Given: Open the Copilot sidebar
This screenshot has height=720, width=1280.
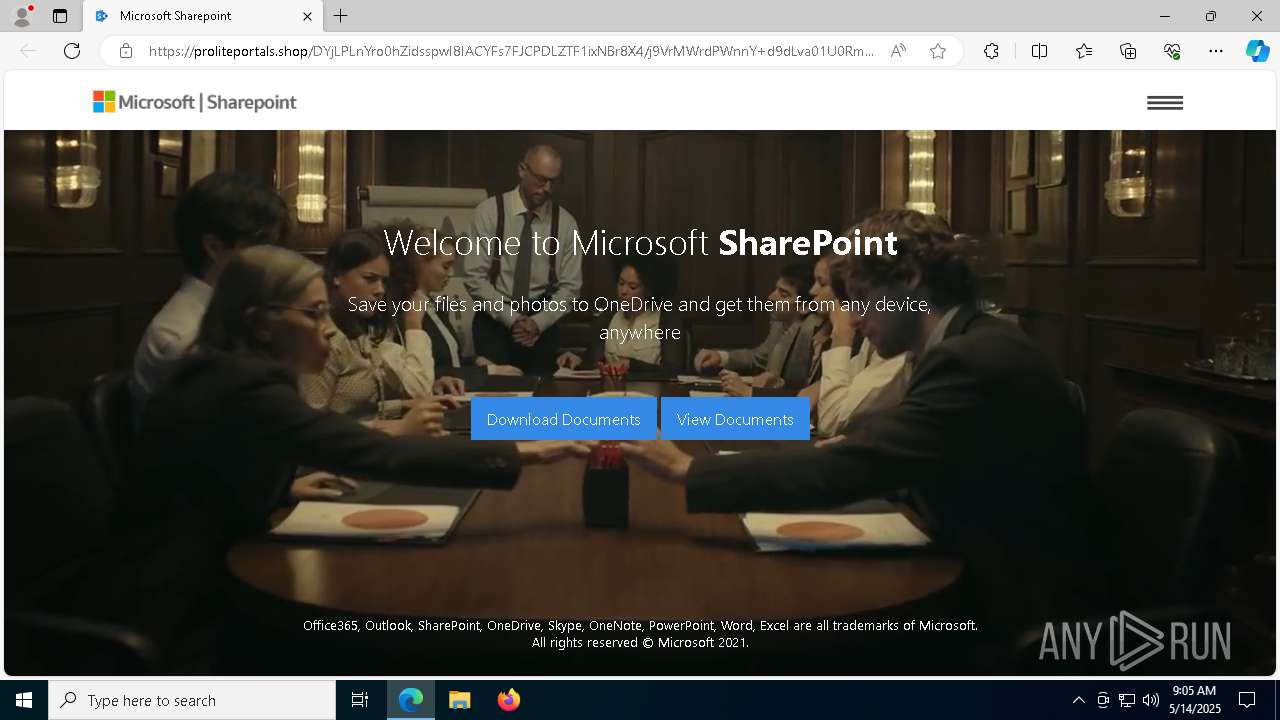Looking at the screenshot, I should 1257,51.
